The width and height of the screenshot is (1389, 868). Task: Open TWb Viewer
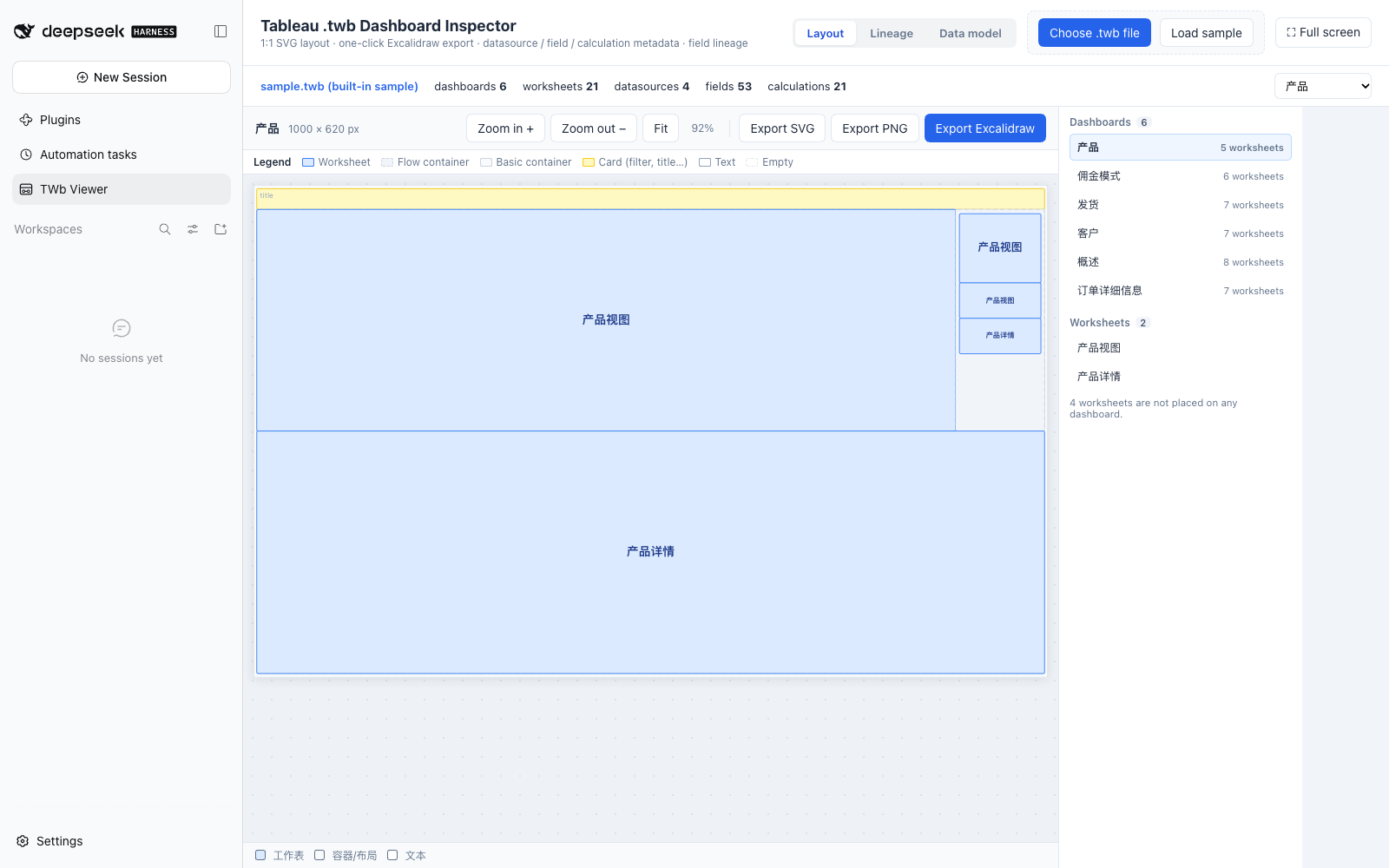(x=122, y=189)
